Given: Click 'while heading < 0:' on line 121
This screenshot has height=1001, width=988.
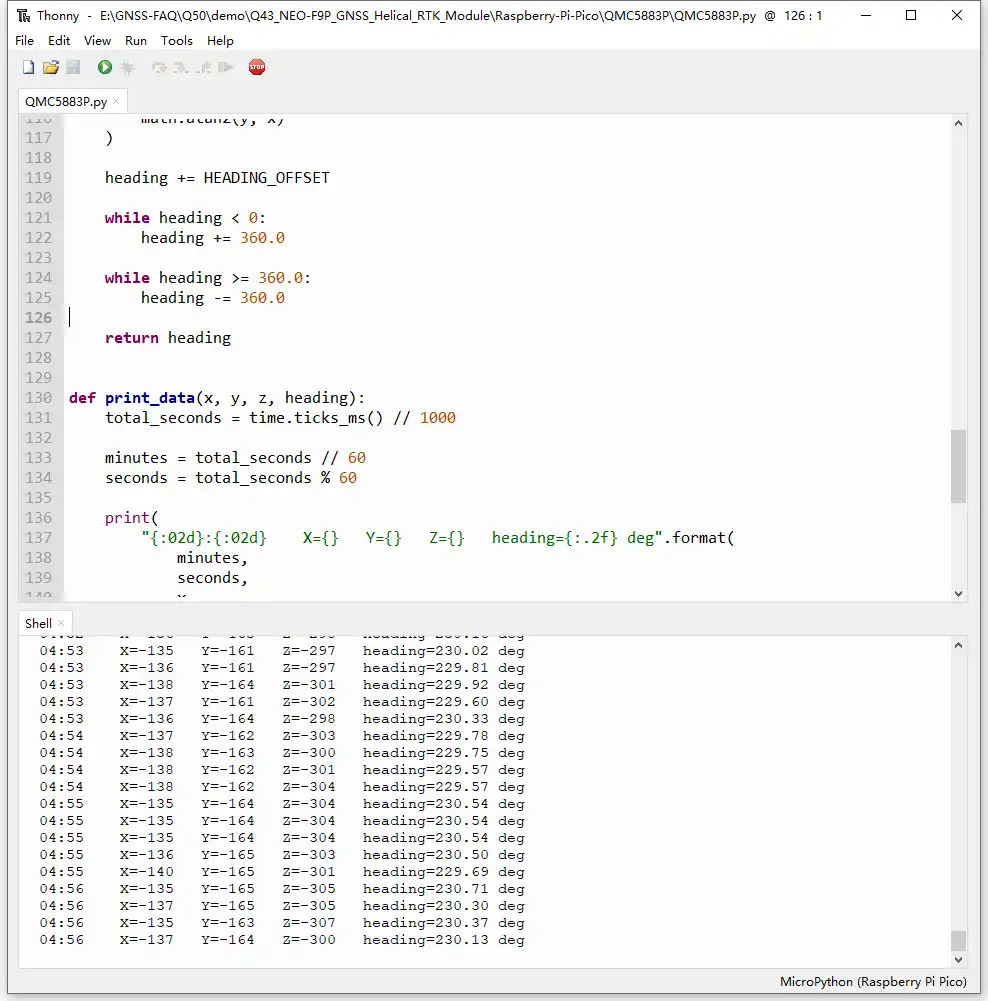Looking at the screenshot, I should tap(185, 218).
